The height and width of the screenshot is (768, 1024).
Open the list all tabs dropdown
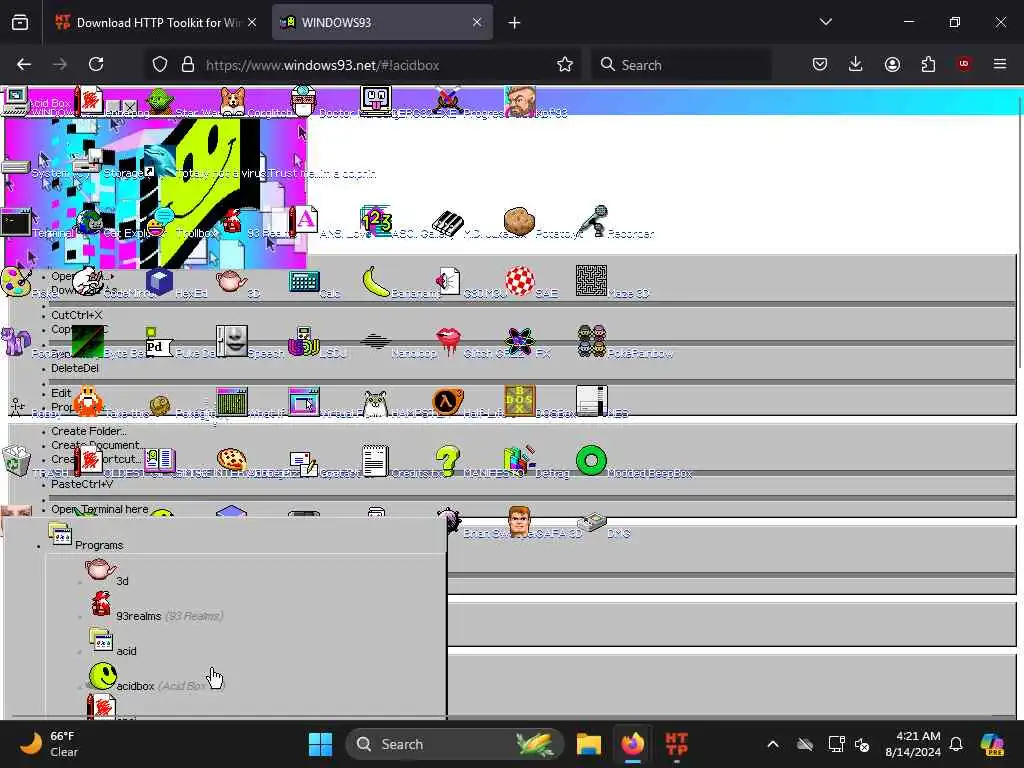coord(825,22)
